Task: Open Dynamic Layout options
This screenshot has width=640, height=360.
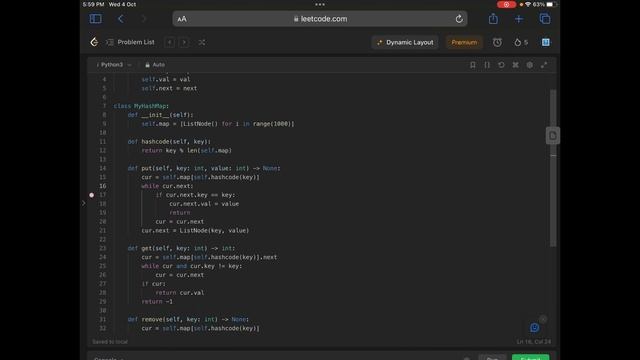Action: point(405,42)
